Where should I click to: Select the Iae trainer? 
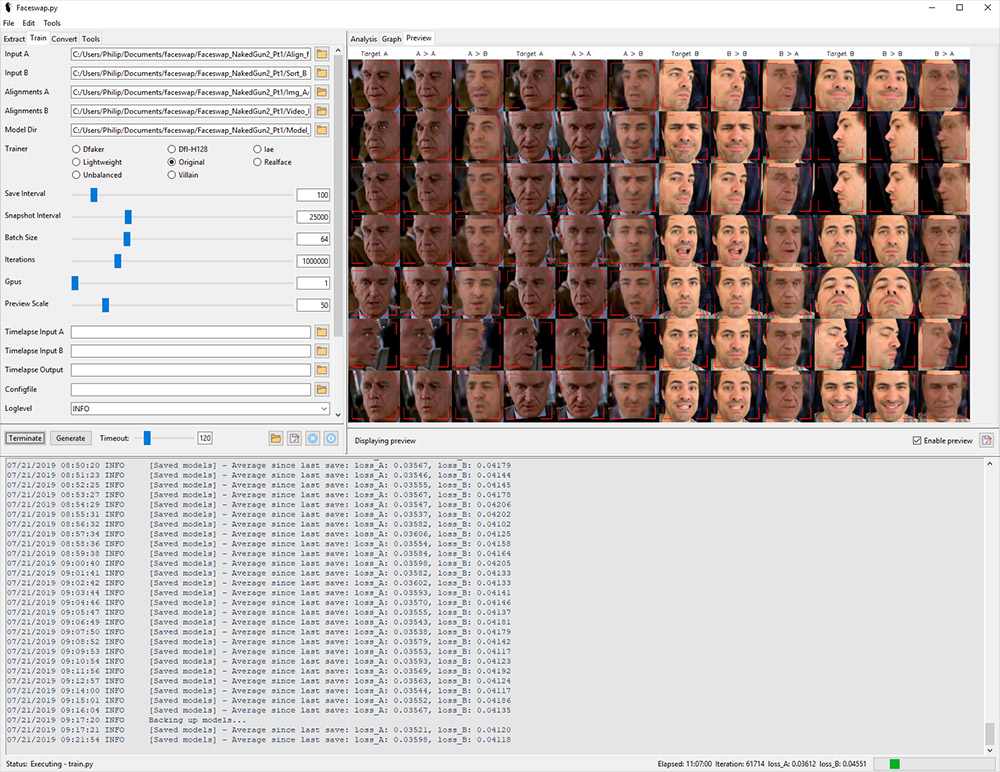click(x=263, y=149)
